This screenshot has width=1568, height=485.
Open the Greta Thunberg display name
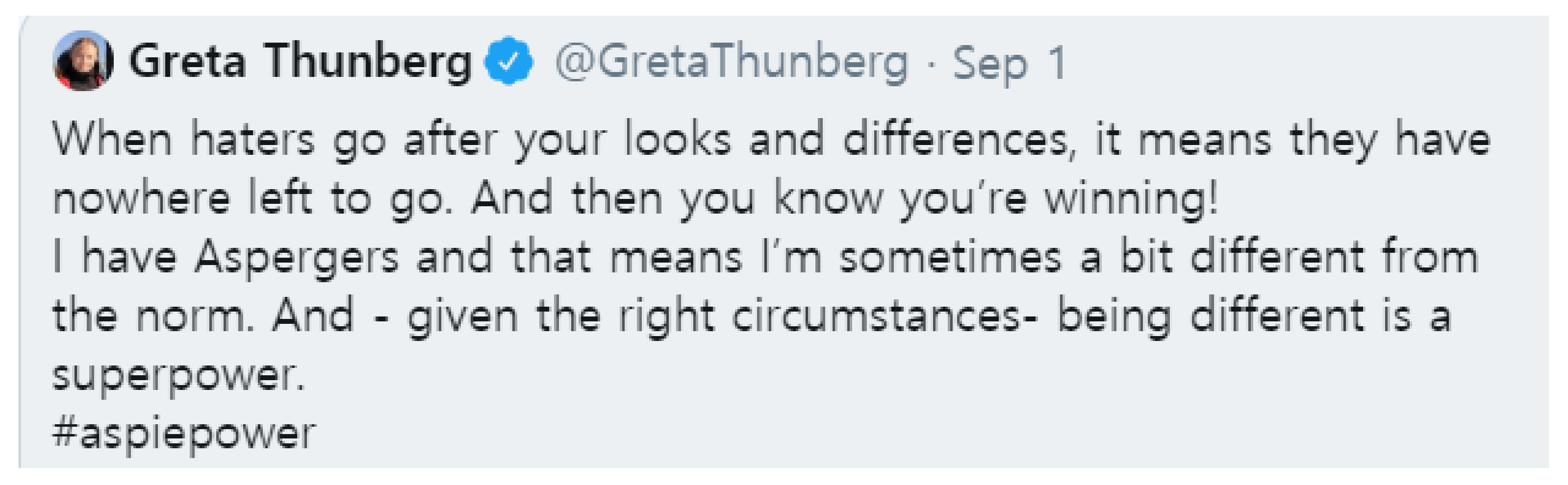pyautogui.click(x=300, y=61)
